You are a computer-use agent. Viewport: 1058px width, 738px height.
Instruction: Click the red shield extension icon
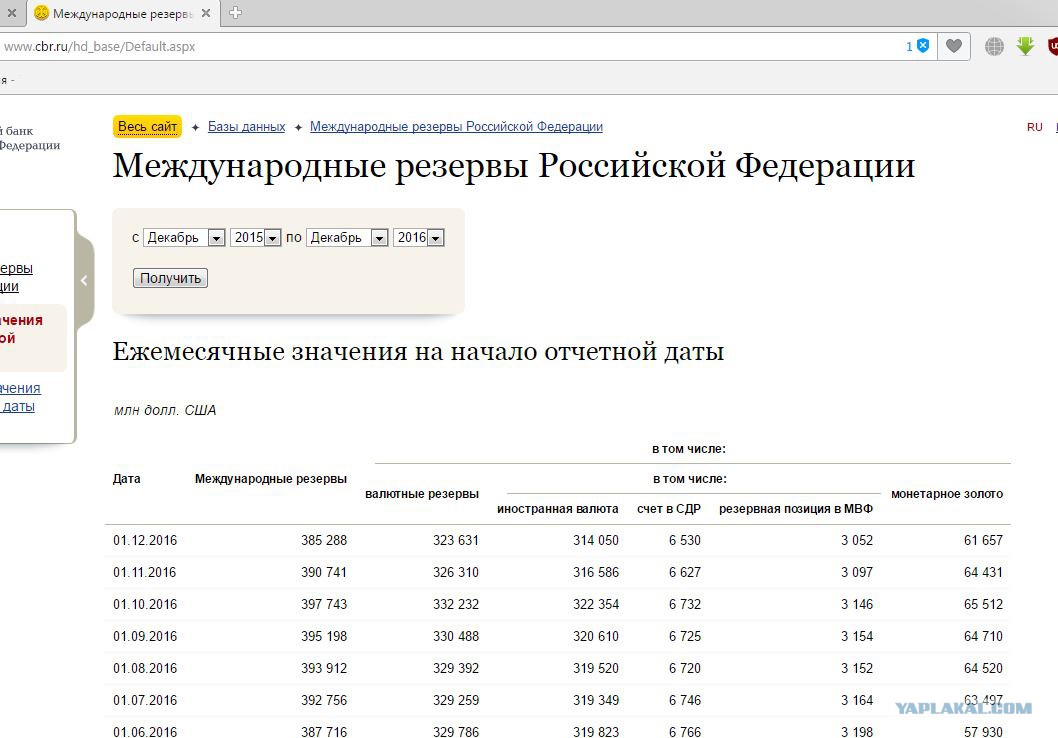coord(1053,46)
